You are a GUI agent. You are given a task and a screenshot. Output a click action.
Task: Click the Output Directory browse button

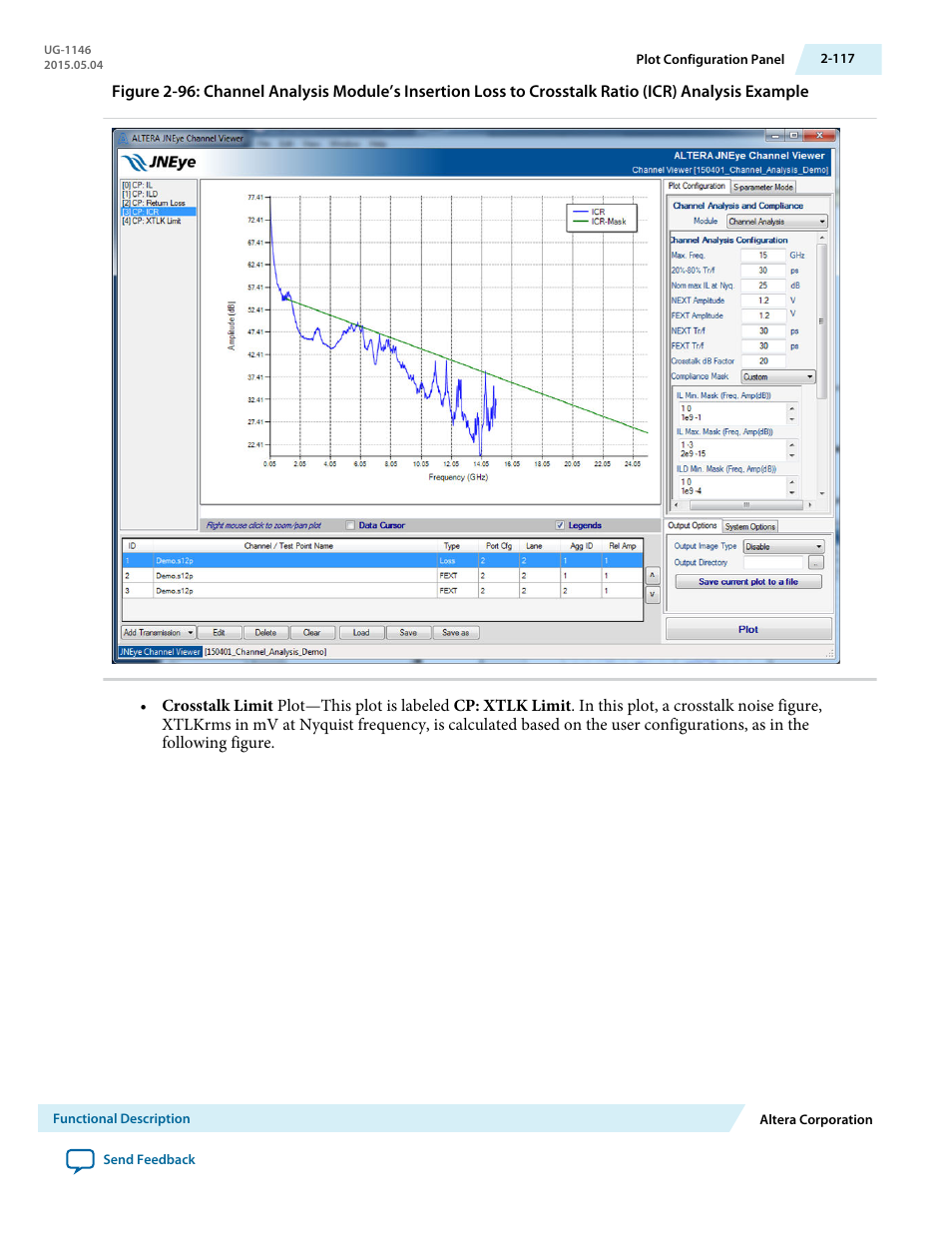816,562
